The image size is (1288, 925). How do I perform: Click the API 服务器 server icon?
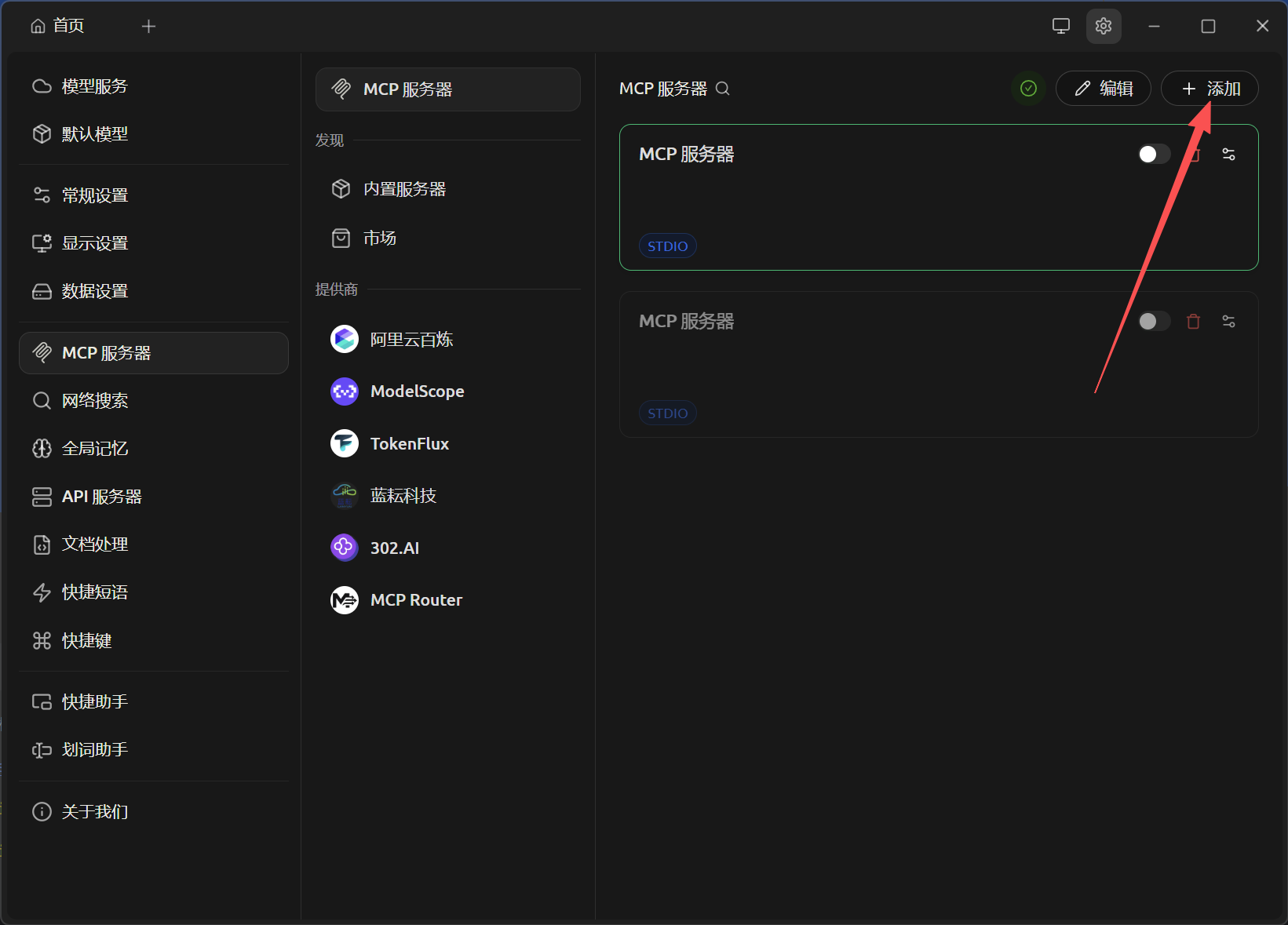pyautogui.click(x=42, y=497)
